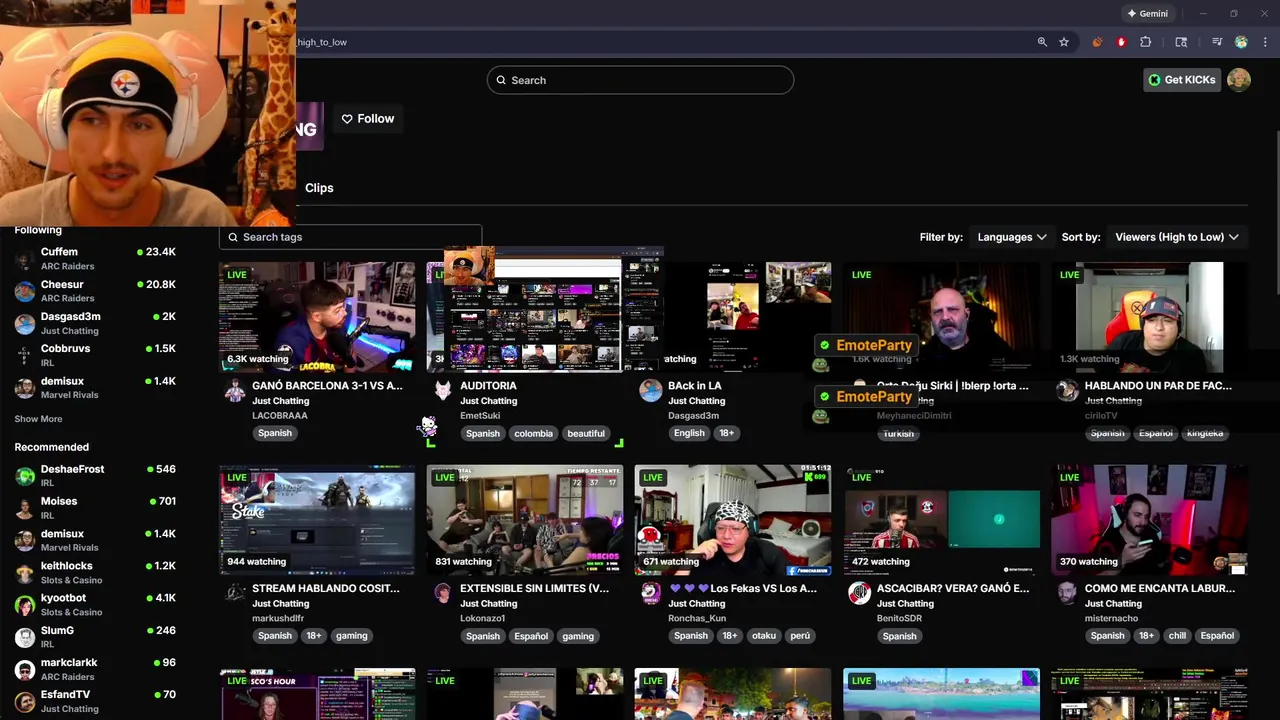This screenshot has width=1280, height=720.
Task: Open Moises in Recommended list
Action: click(95, 508)
